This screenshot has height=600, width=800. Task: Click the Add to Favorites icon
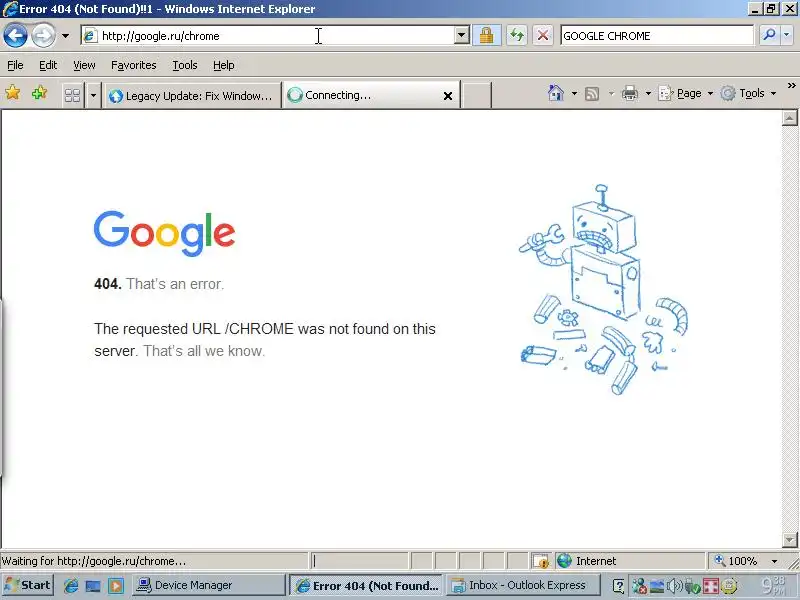click(39, 93)
